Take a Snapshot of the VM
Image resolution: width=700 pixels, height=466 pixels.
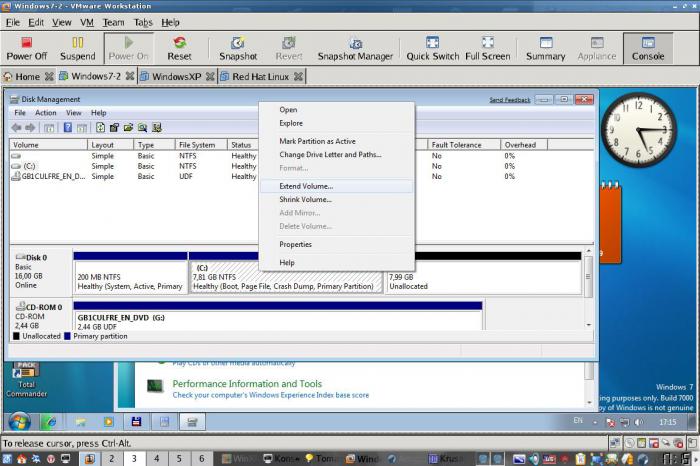click(238, 48)
